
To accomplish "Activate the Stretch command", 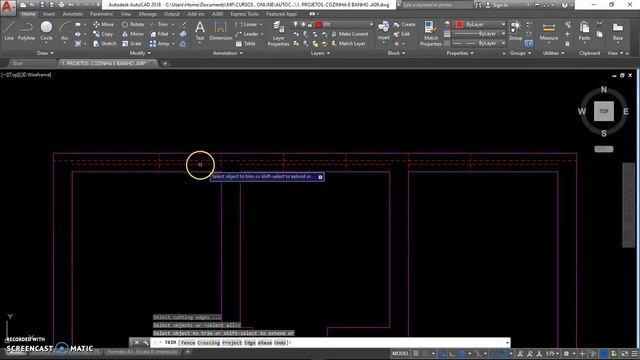I will click(x=105, y=44).
